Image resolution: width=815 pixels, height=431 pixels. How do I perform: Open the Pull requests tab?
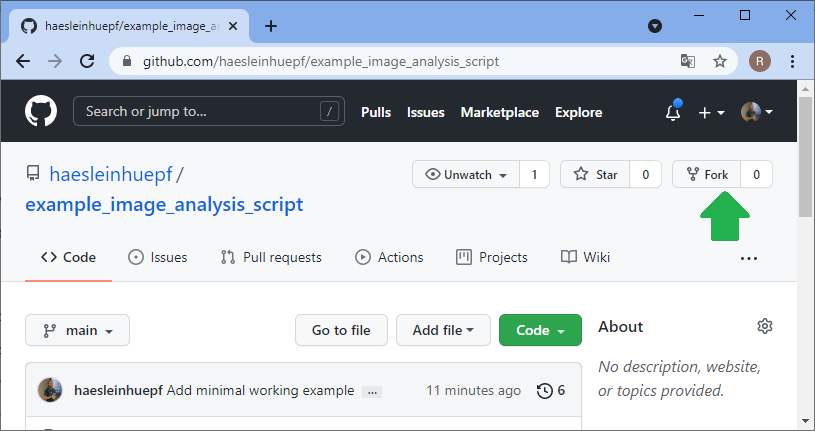click(271, 257)
